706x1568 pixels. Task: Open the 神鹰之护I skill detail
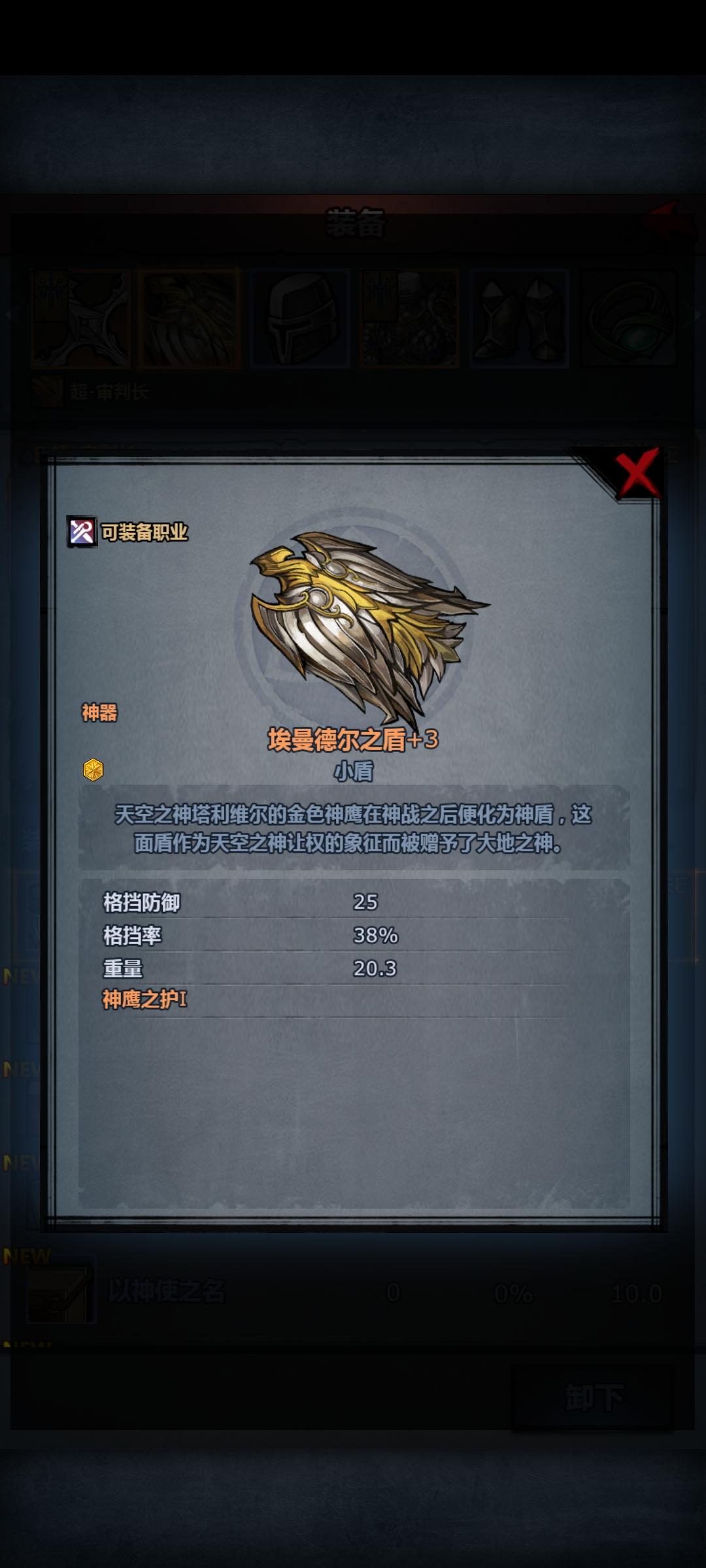144,999
